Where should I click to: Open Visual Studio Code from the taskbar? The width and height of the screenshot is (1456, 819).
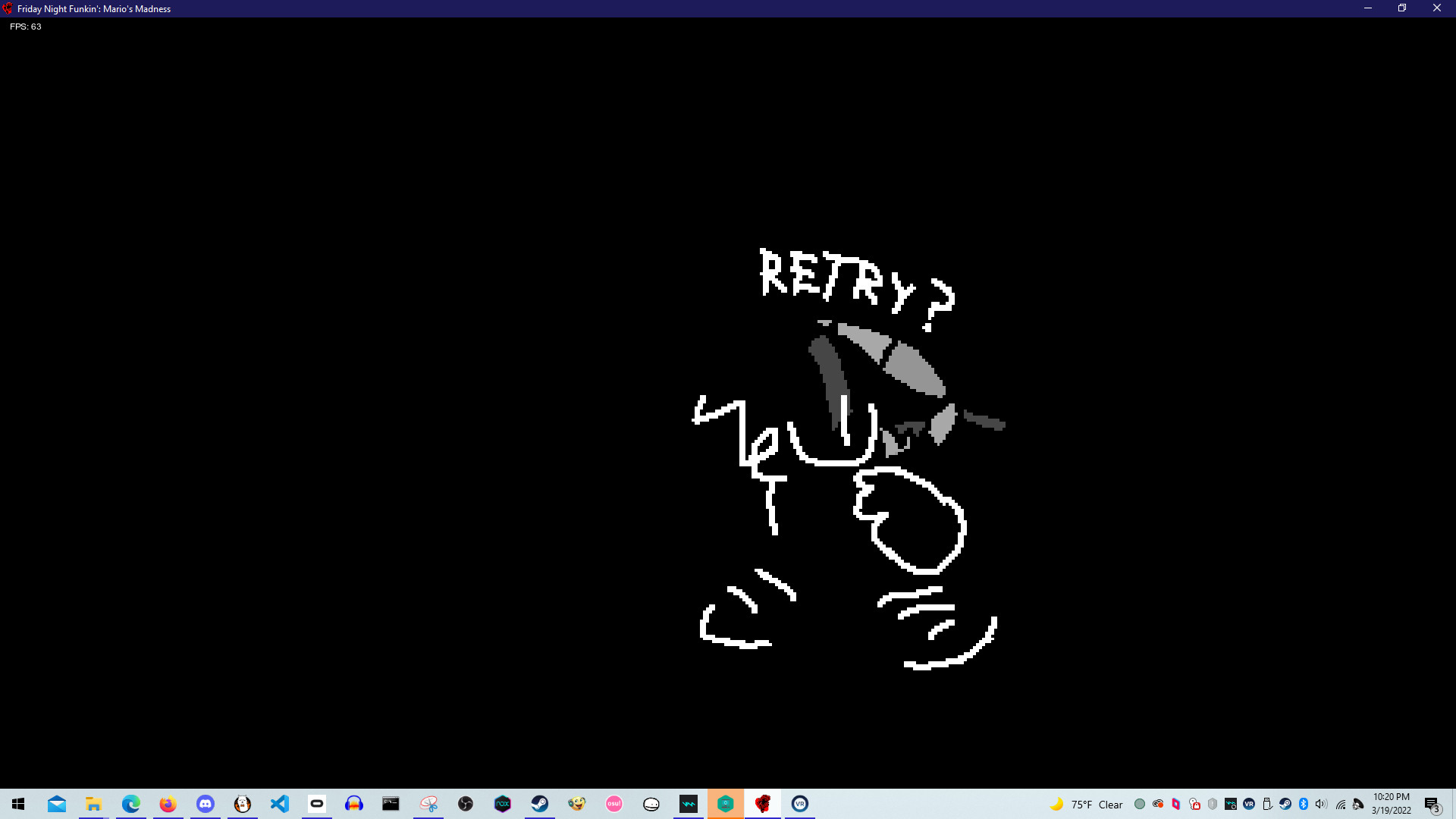click(280, 804)
